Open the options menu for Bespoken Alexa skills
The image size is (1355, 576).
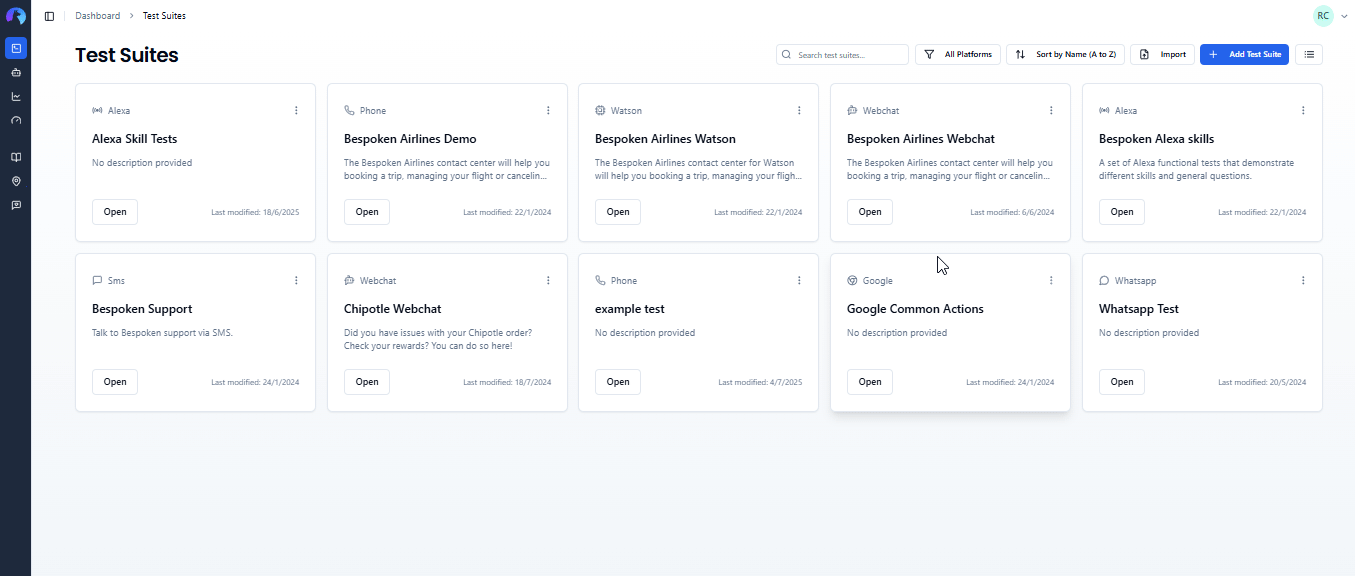click(x=1303, y=111)
